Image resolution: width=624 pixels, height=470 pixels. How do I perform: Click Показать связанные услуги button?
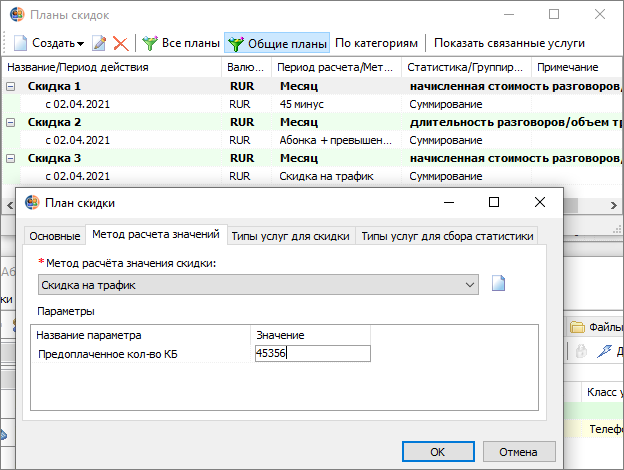(509, 43)
